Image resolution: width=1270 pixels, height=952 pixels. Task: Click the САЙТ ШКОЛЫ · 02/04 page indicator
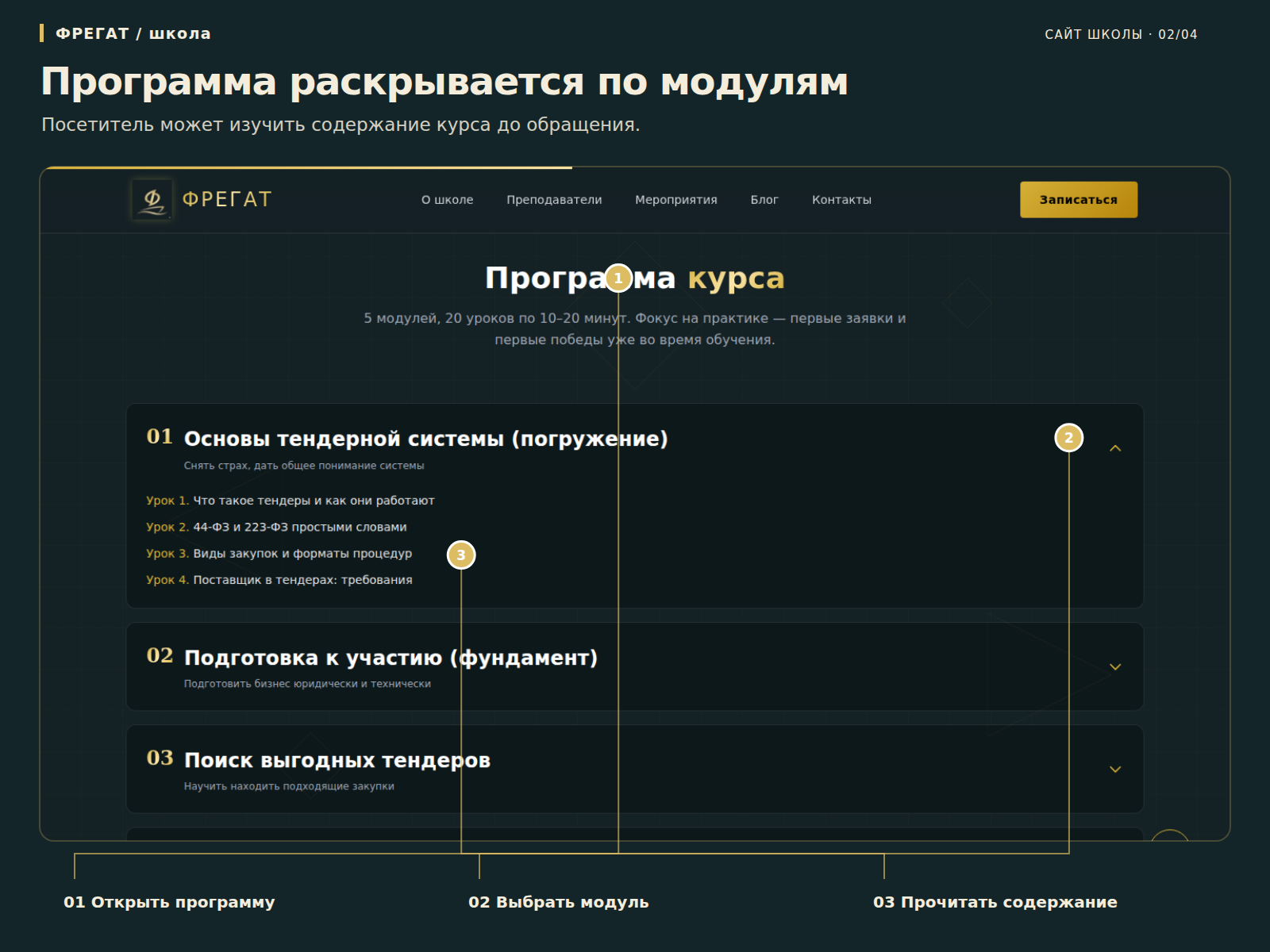(x=1121, y=34)
